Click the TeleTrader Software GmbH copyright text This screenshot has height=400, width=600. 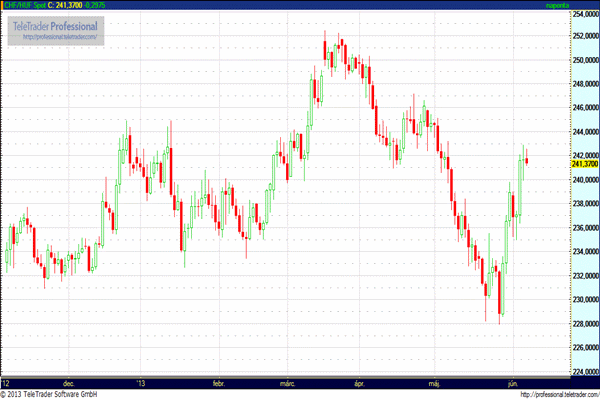click(x=56, y=393)
